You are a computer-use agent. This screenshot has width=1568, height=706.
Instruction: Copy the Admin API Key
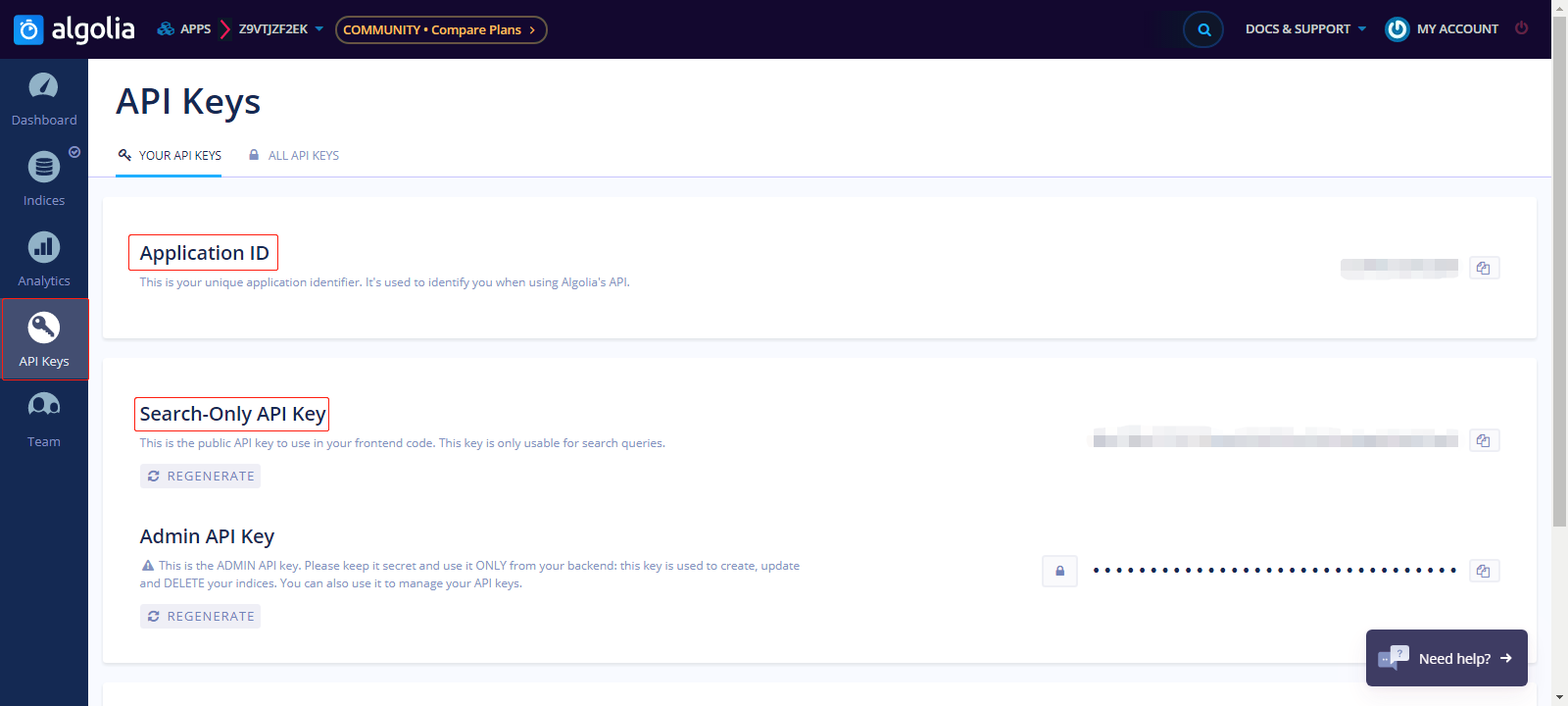[x=1484, y=571]
